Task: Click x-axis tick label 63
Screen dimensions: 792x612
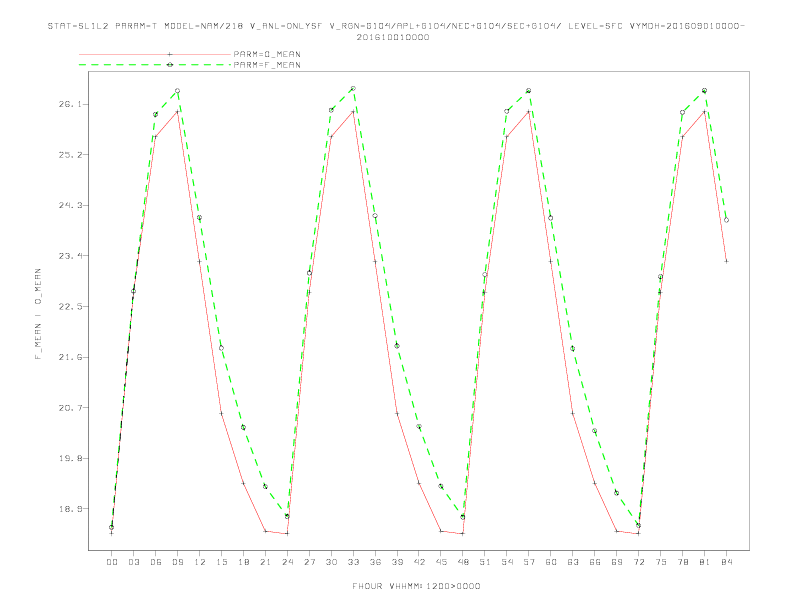Action: click(573, 562)
